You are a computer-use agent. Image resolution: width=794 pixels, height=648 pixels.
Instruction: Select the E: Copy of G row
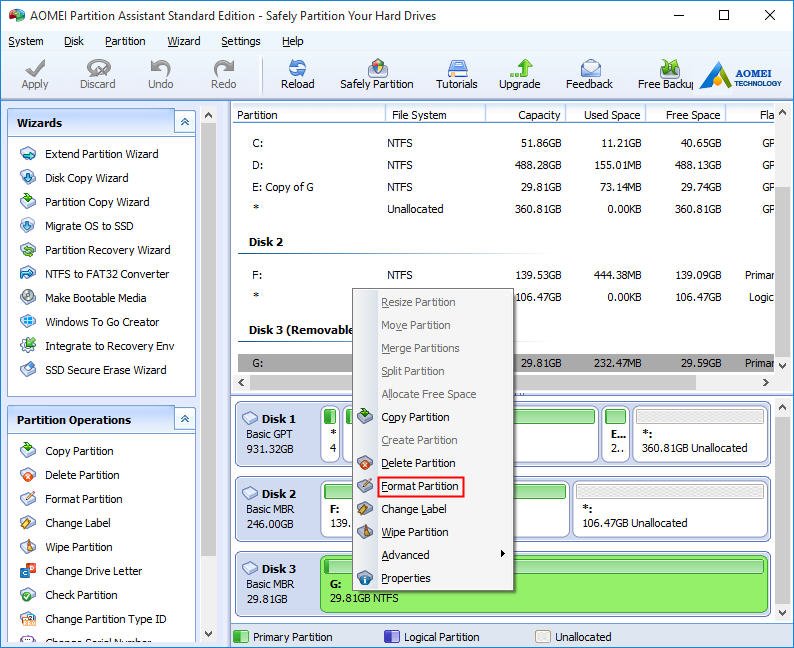tap(505, 187)
